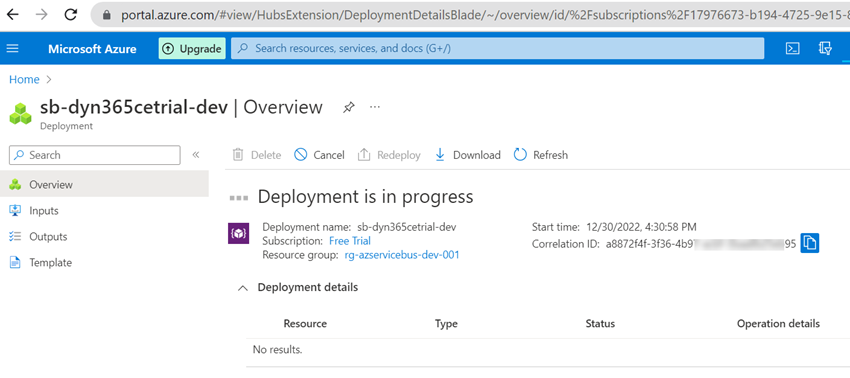Go to the Home breadcrumb link
The image size is (850, 378).
tap(24, 80)
